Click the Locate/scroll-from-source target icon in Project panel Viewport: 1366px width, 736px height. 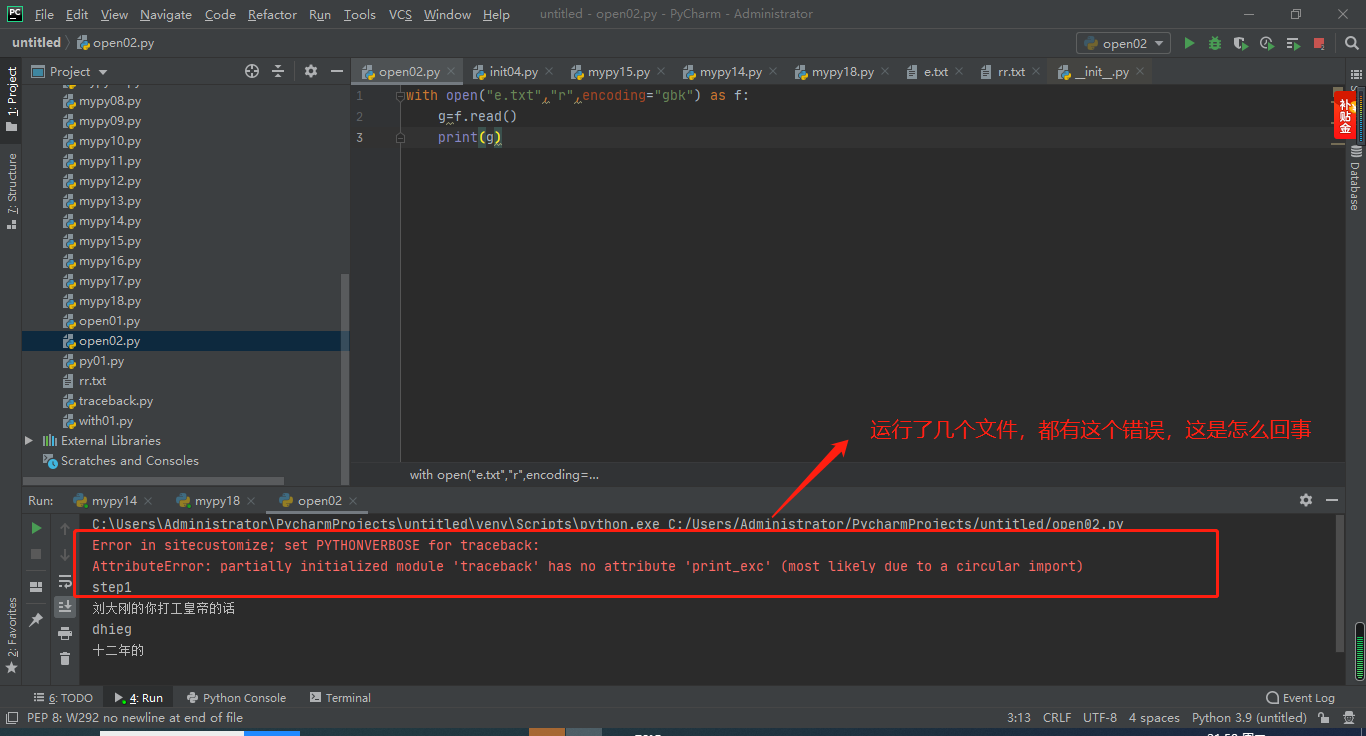point(252,71)
